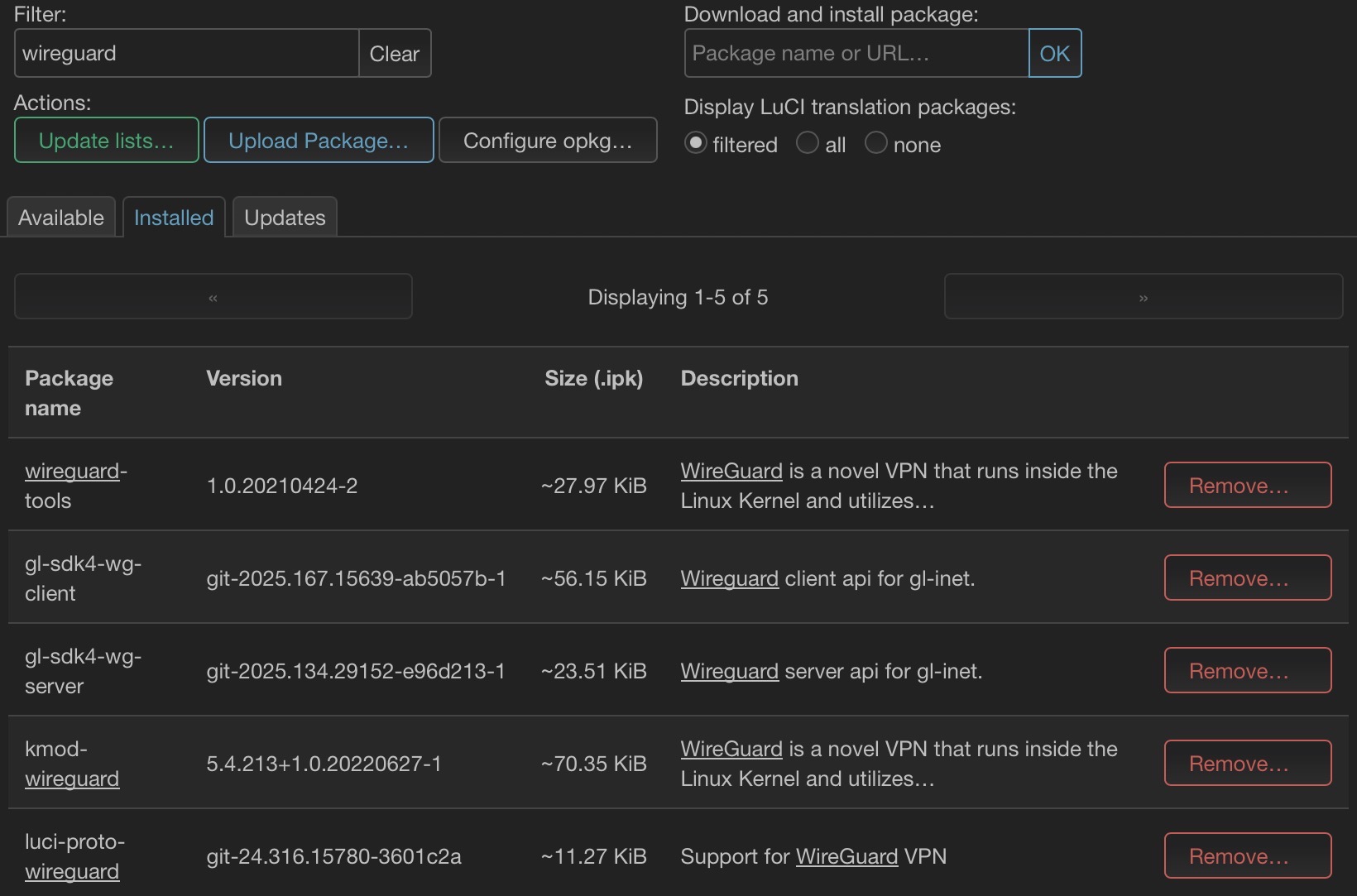This screenshot has height=896, width=1357.
Task: Remove the gl-sdk4-wg-server package
Action: point(1248,670)
